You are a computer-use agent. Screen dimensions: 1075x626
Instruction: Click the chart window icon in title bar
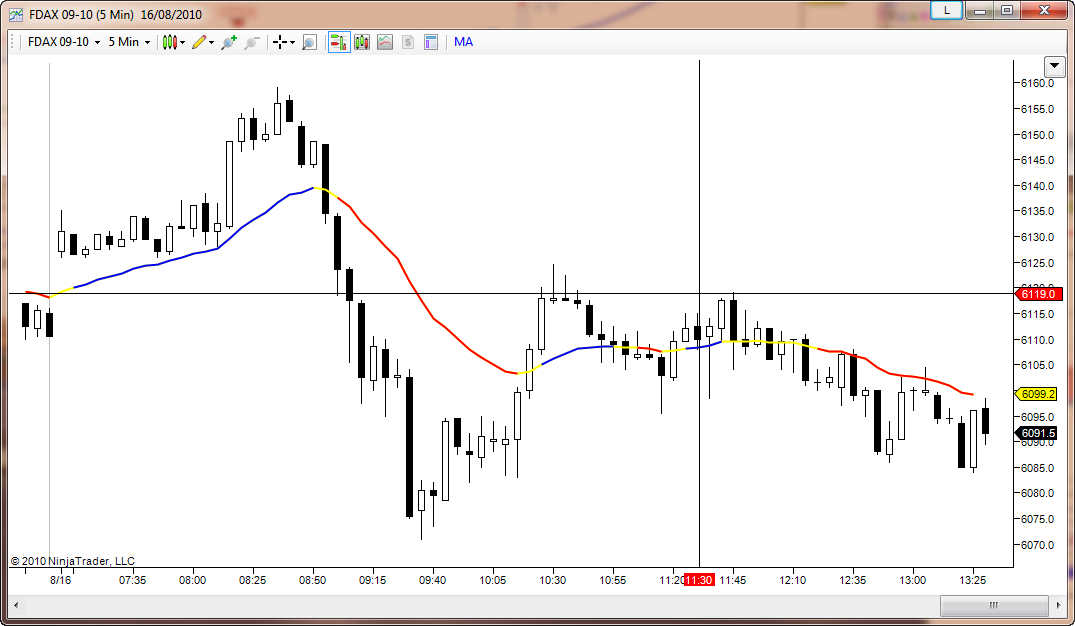tap(16, 14)
